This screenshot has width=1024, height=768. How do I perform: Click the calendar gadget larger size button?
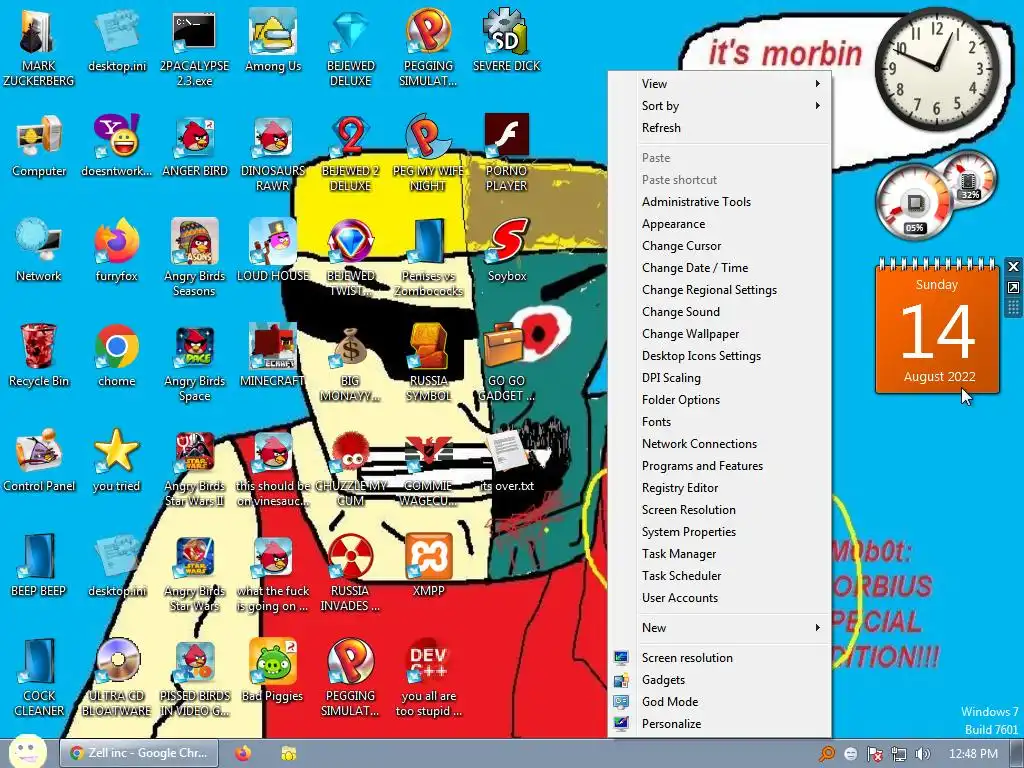pos(1013,287)
